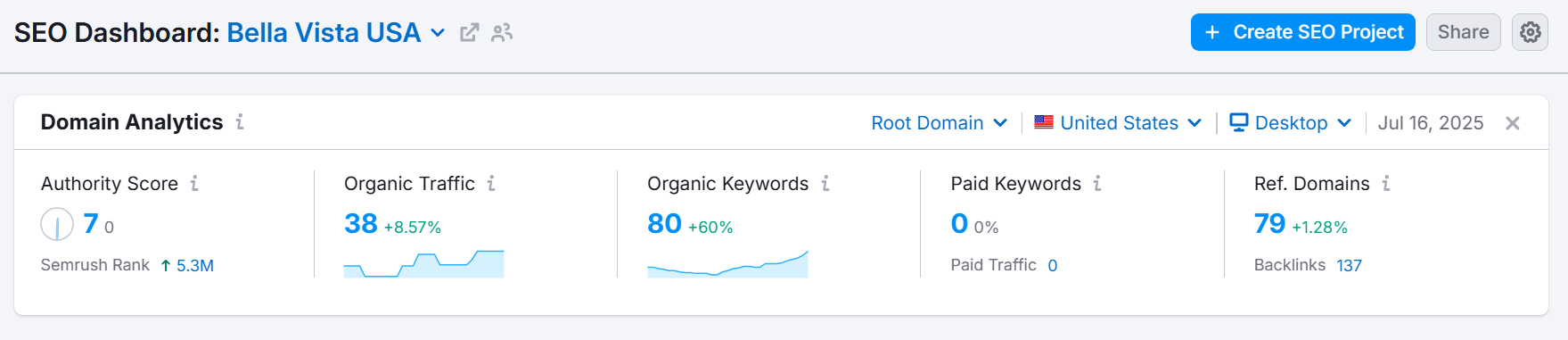This screenshot has height=340, width=1568.
Task: Click the +8.57% traffic change text
Action: (412, 228)
